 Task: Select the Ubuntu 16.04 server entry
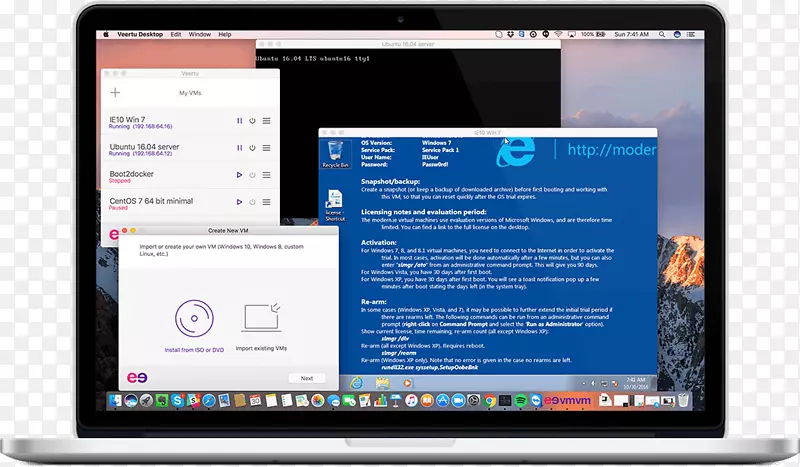(190, 149)
